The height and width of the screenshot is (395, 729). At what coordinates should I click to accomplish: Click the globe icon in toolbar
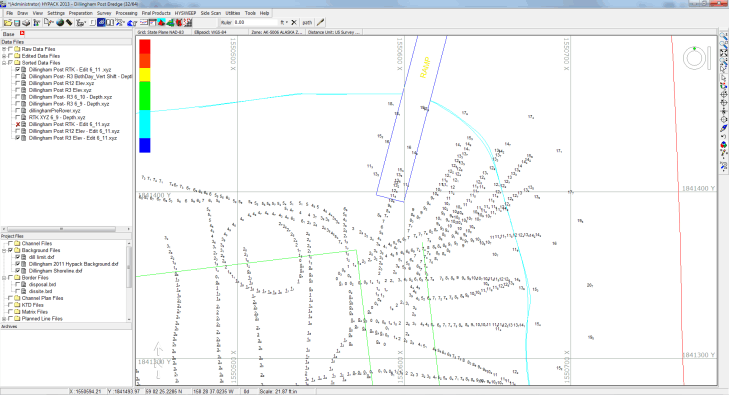(x=60, y=22)
